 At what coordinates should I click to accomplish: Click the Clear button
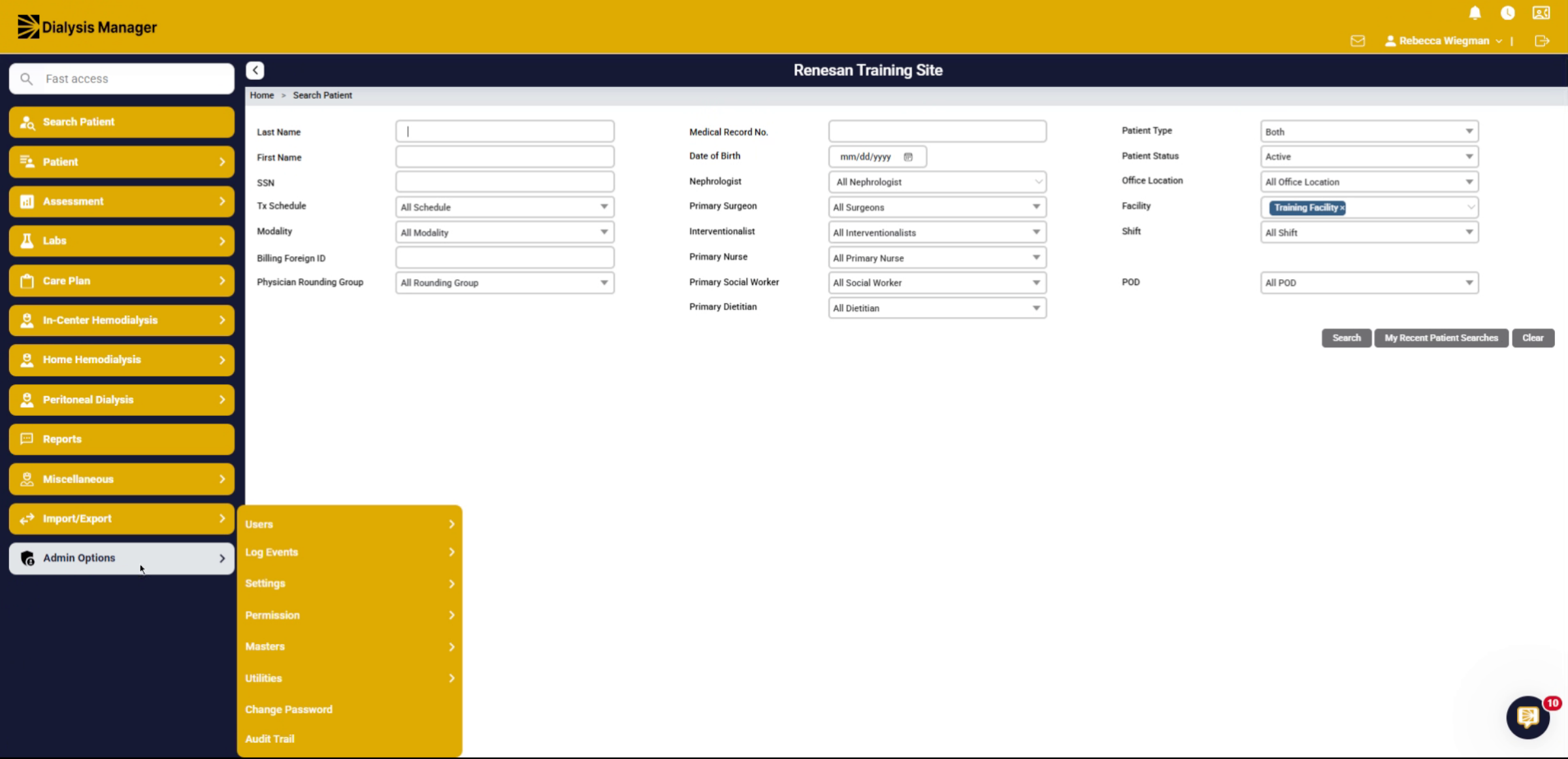(1533, 338)
